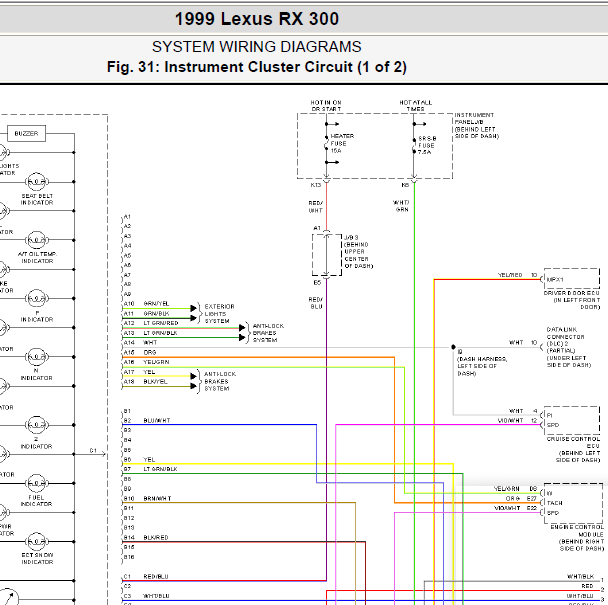Click the "LT GRN/RED" wire label at A12
The height and width of the screenshot is (605, 608).
[x=161, y=323]
